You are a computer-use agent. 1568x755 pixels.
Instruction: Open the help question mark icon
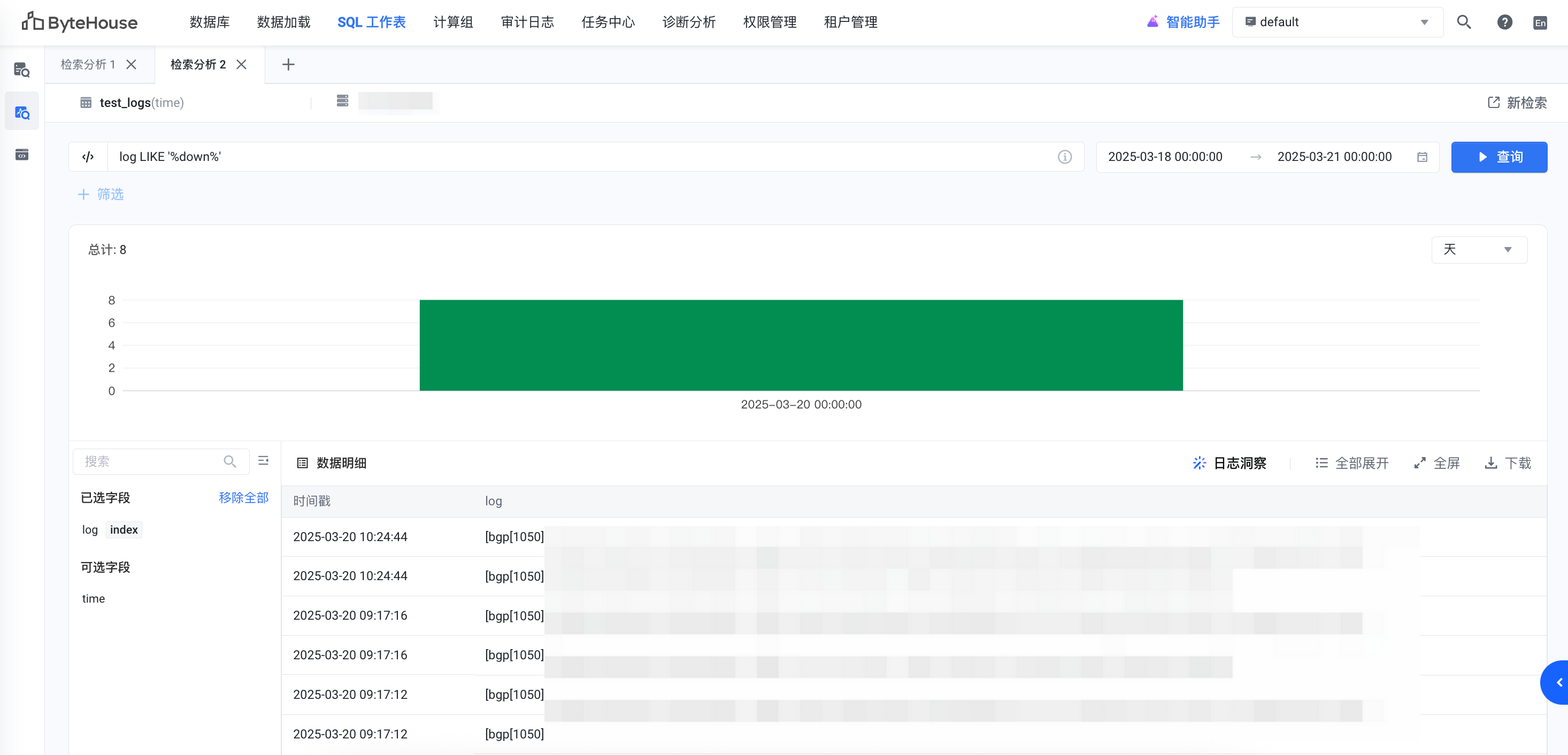(x=1504, y=22)
